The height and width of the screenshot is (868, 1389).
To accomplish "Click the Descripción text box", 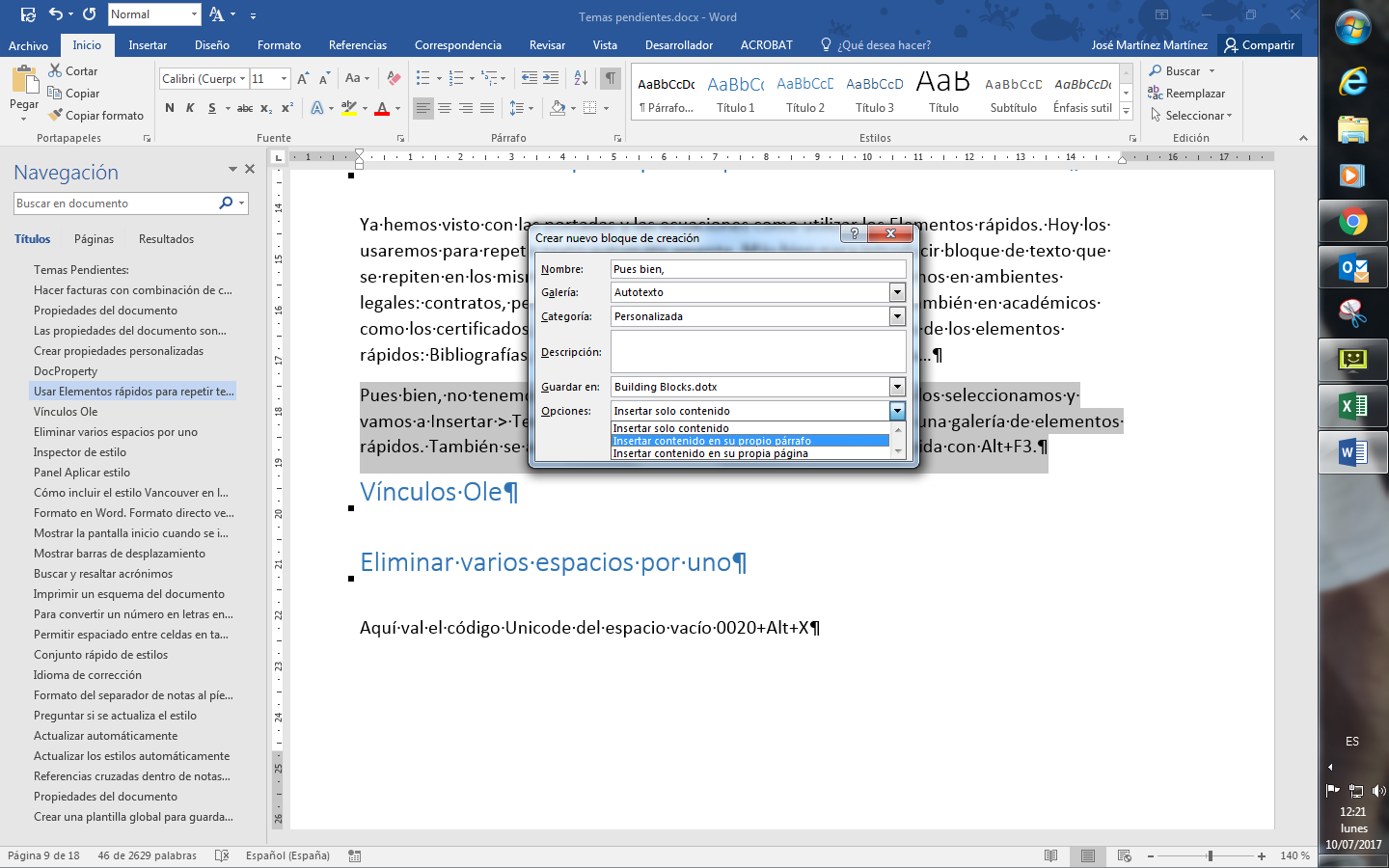I will [758, 352].
